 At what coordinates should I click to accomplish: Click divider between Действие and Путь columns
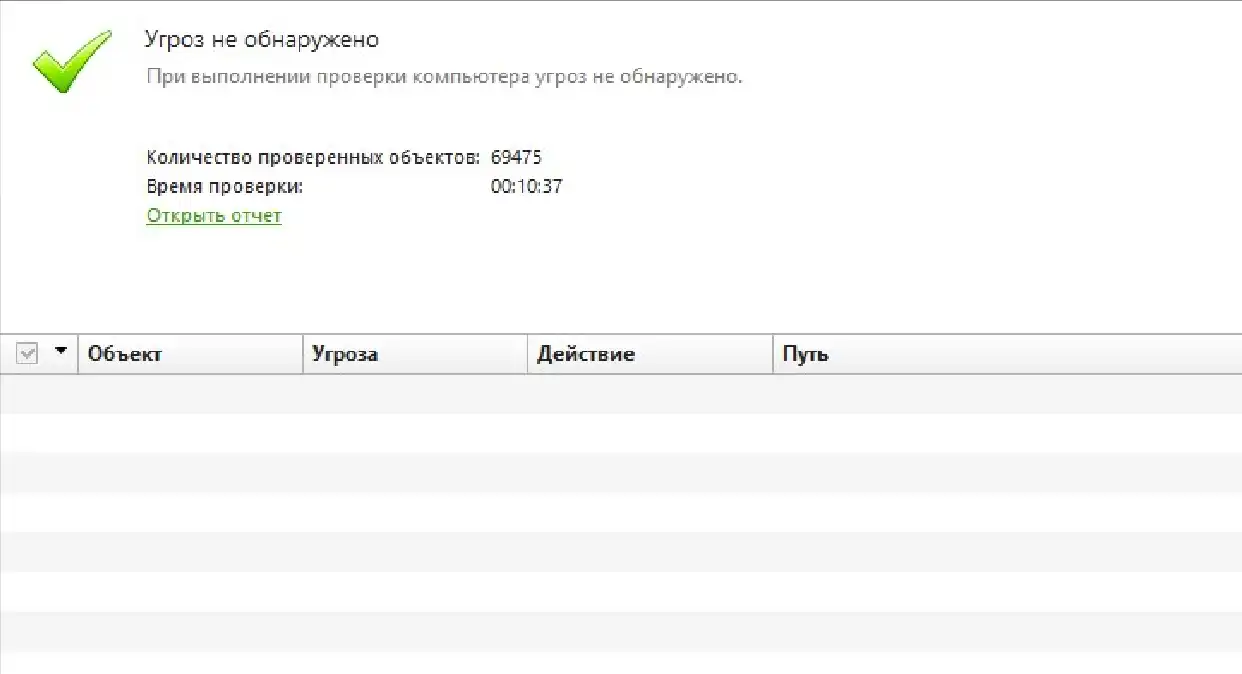[773, 354]
